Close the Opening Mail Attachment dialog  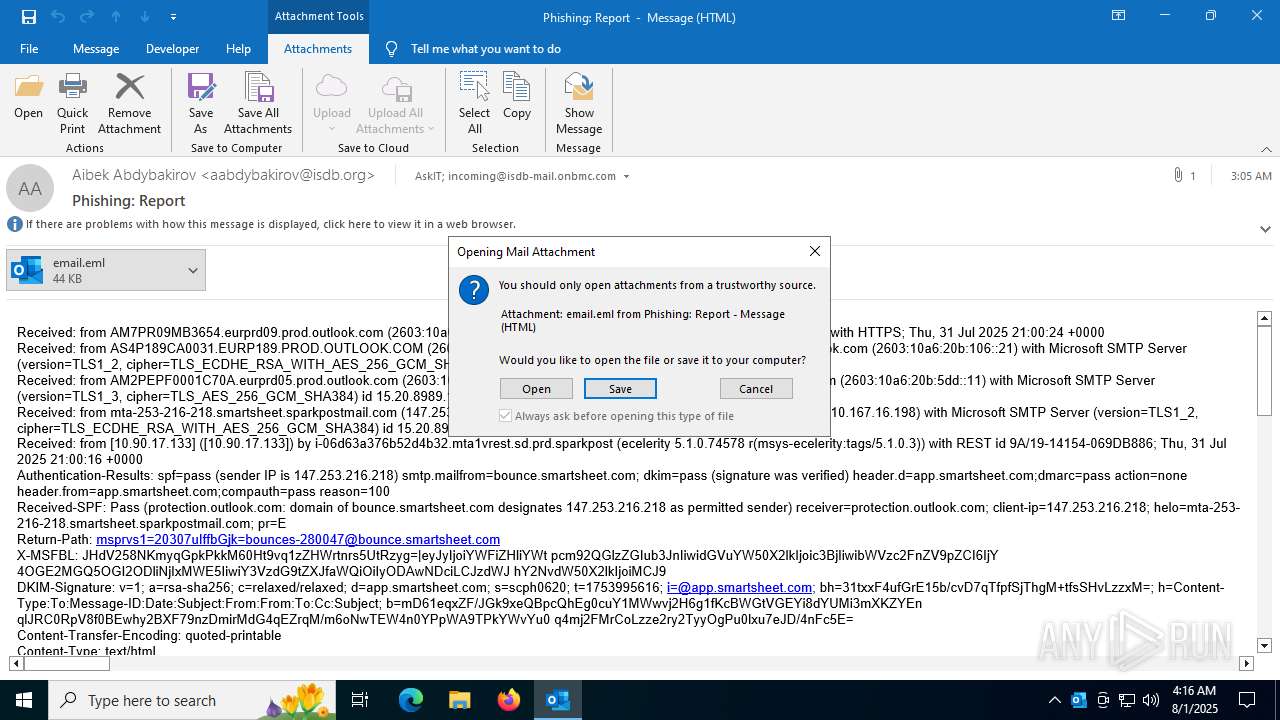click(x=815, y=251)
